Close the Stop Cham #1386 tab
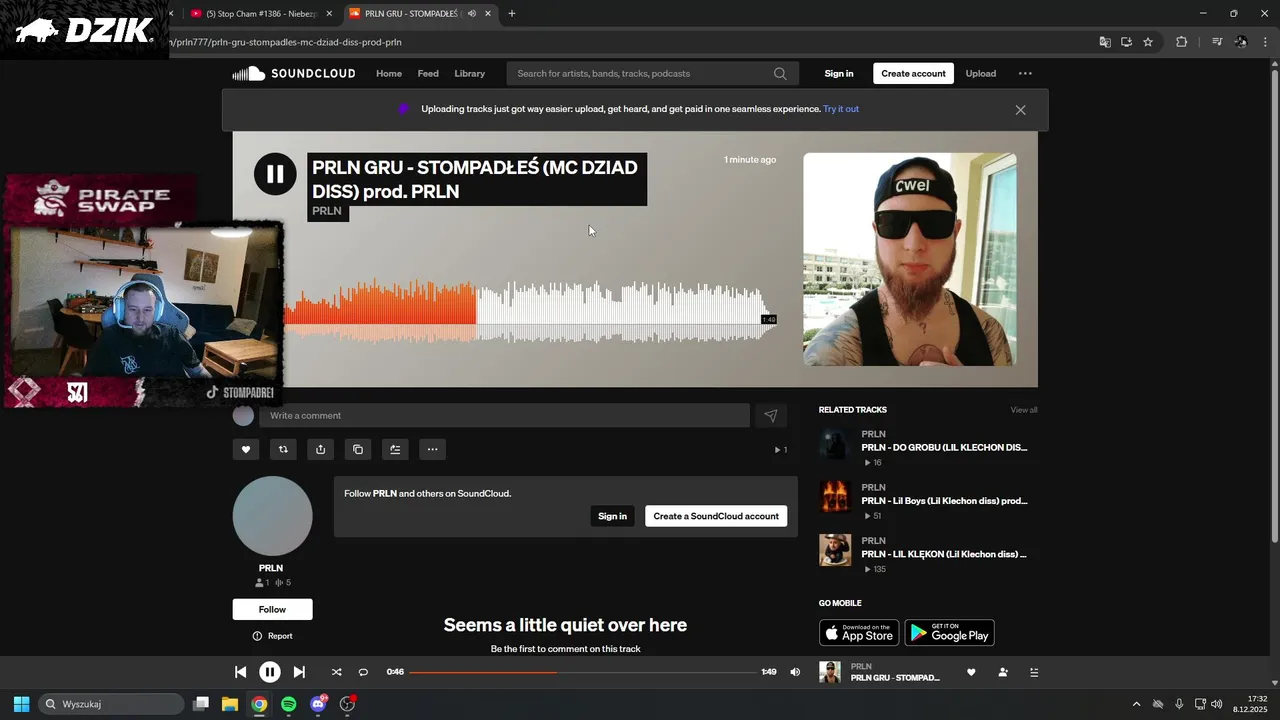 (x=329, y=14)
